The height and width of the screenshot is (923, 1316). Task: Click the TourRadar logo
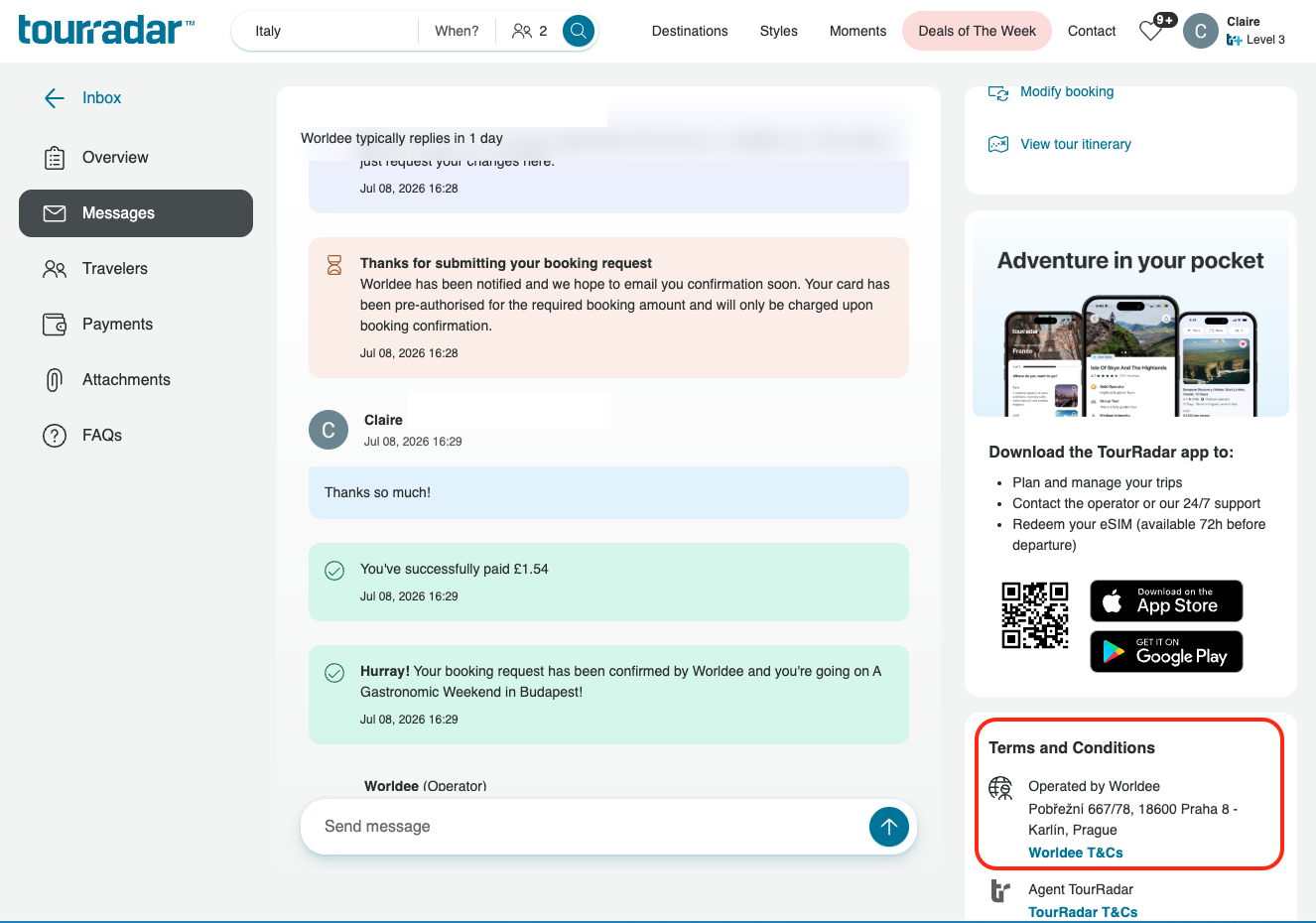tap(106, 30)
